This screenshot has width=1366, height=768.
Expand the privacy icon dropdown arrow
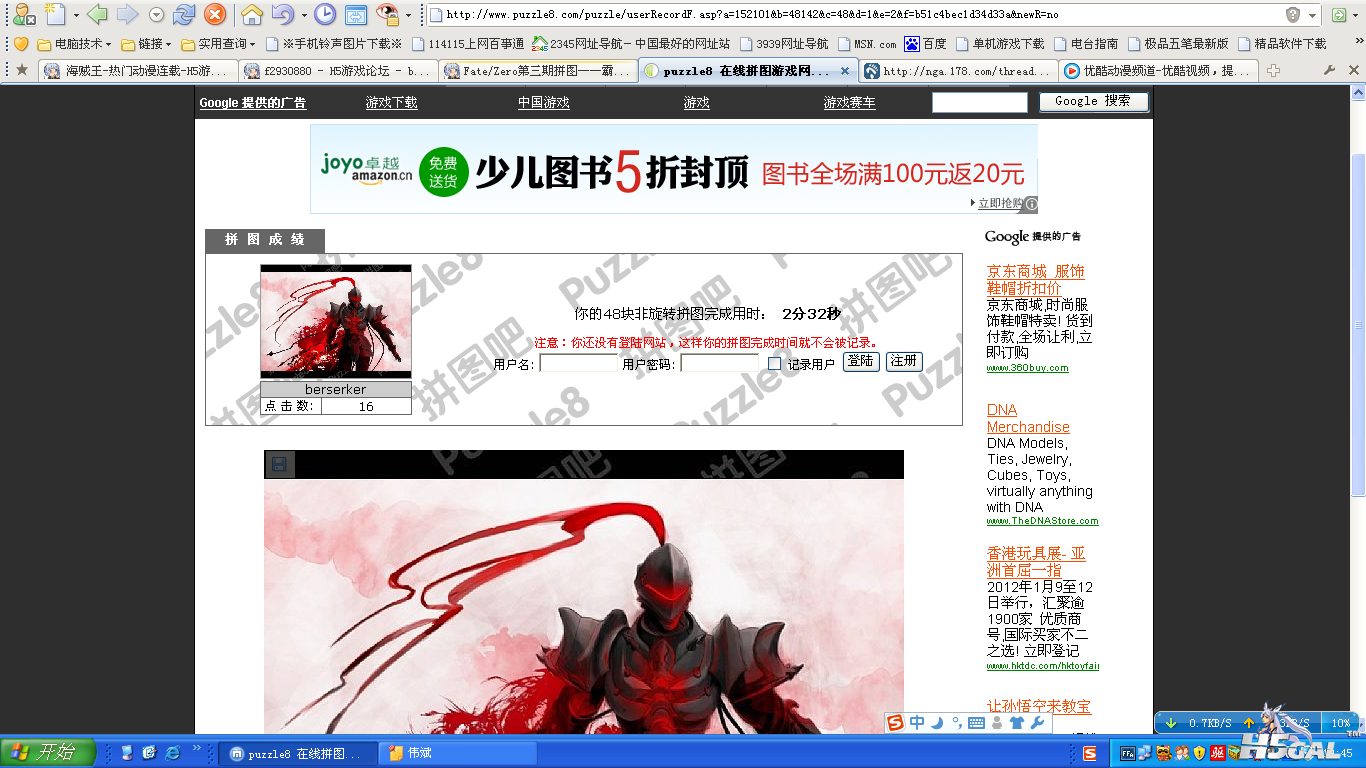coord(408,15)
